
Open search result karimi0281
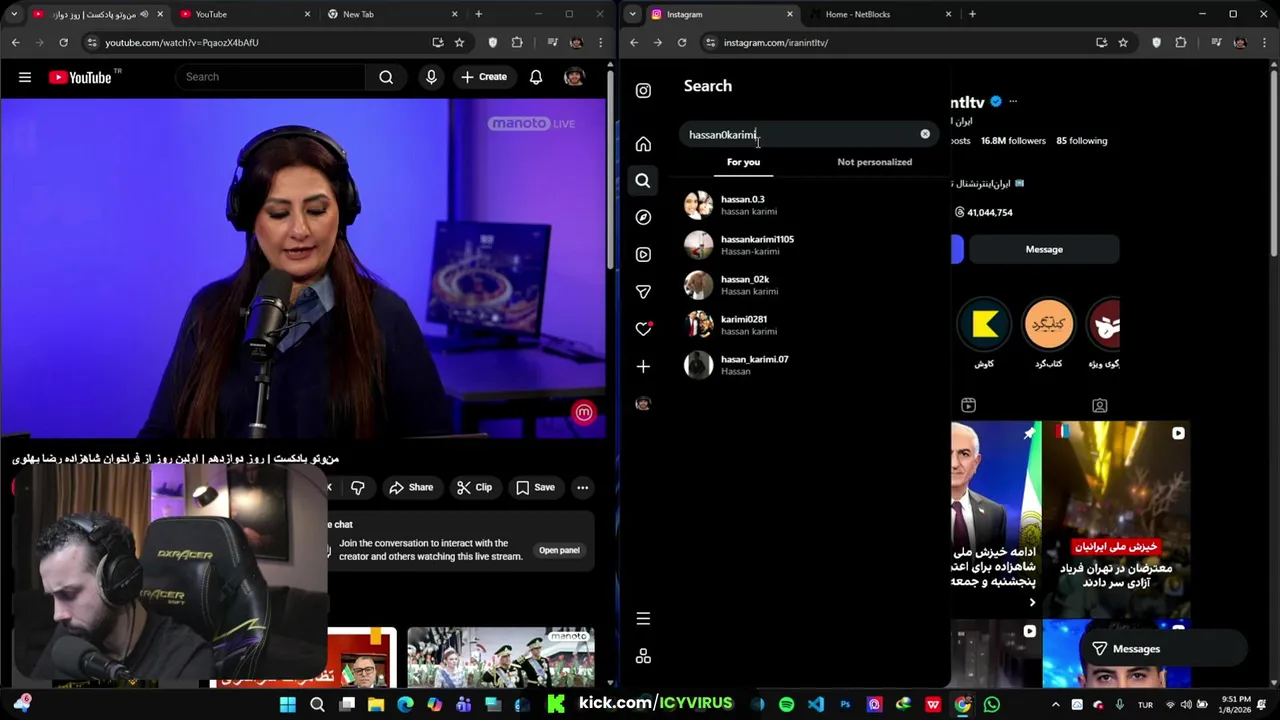coord(810,325)
